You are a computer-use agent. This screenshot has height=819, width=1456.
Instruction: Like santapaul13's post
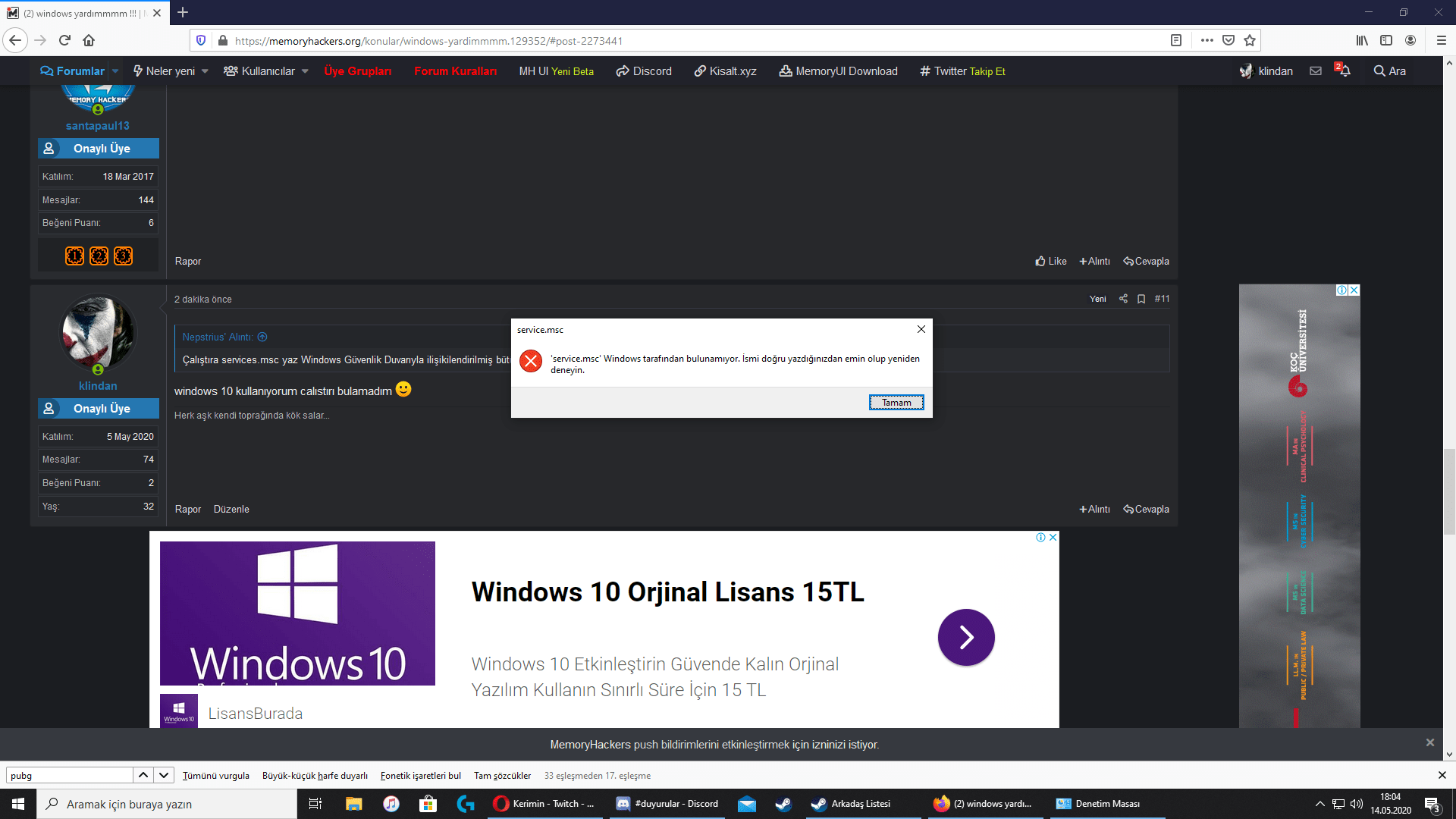(1051, 261)
